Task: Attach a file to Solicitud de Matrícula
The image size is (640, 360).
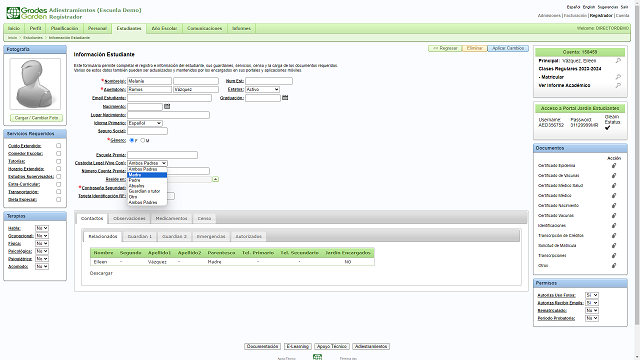Action: click(613, 245)
